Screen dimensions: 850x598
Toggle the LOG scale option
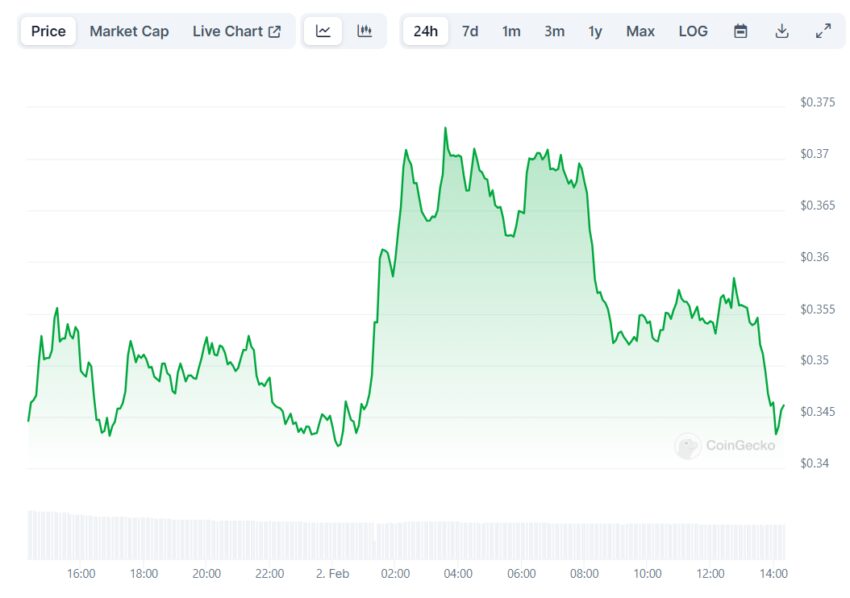tap(693, 31)
